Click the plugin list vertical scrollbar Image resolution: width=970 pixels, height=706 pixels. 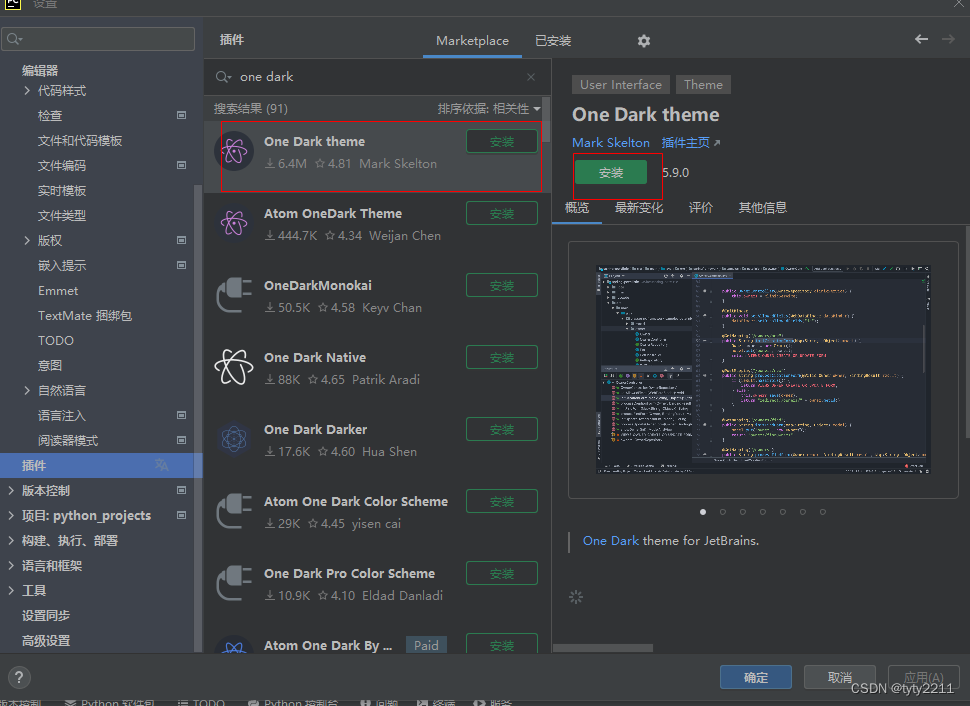546,119
